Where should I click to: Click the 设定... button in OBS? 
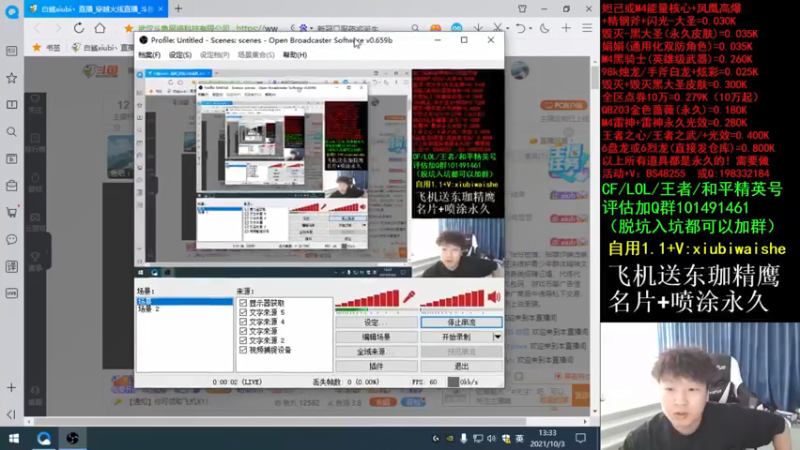click(377, 322)
